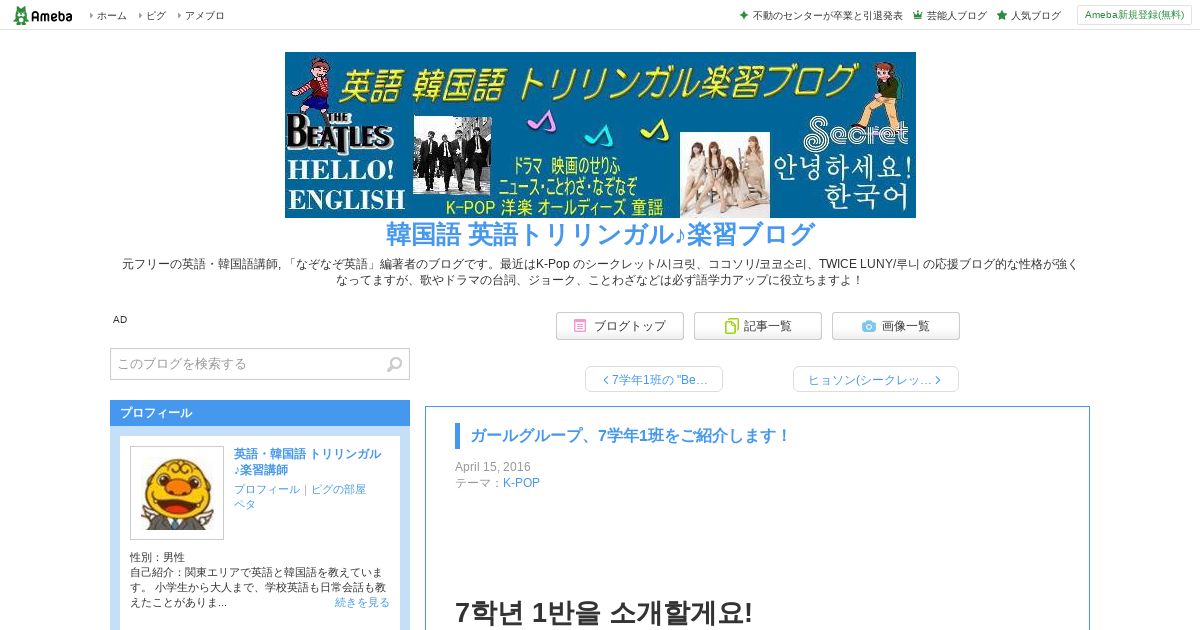Click the camera icon on 画像一覧

[x=869, y=326]
